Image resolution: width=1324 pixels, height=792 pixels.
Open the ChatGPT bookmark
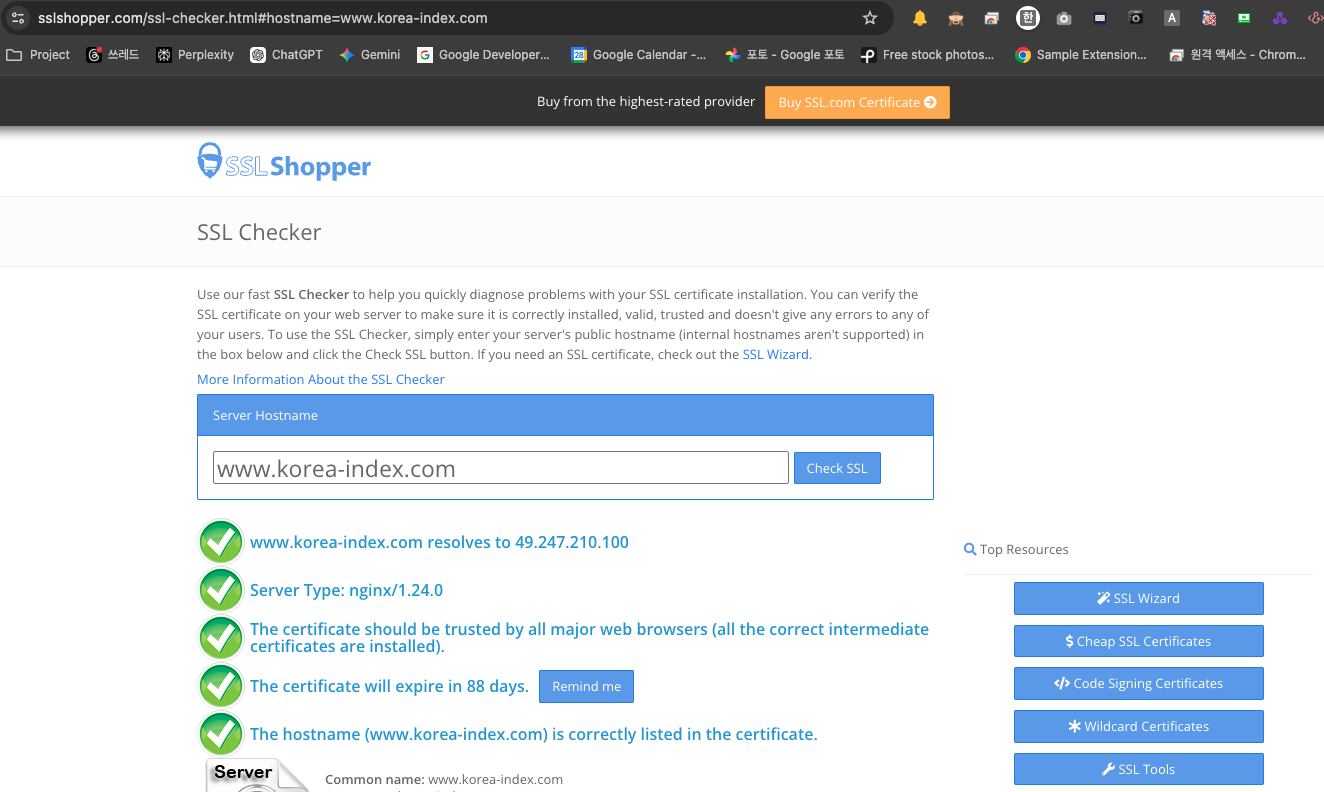pos(286,55)
